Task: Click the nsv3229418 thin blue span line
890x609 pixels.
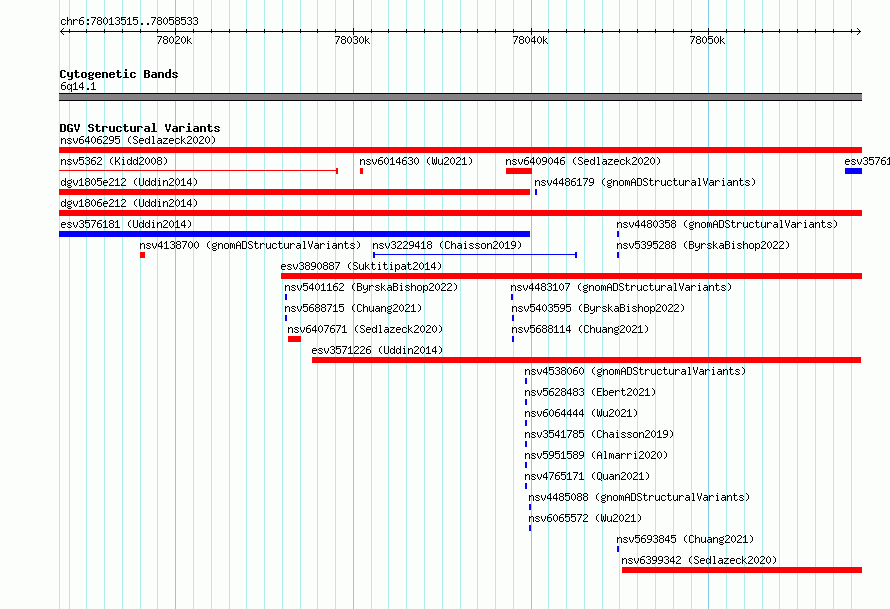Action: (x=475, y=255)
